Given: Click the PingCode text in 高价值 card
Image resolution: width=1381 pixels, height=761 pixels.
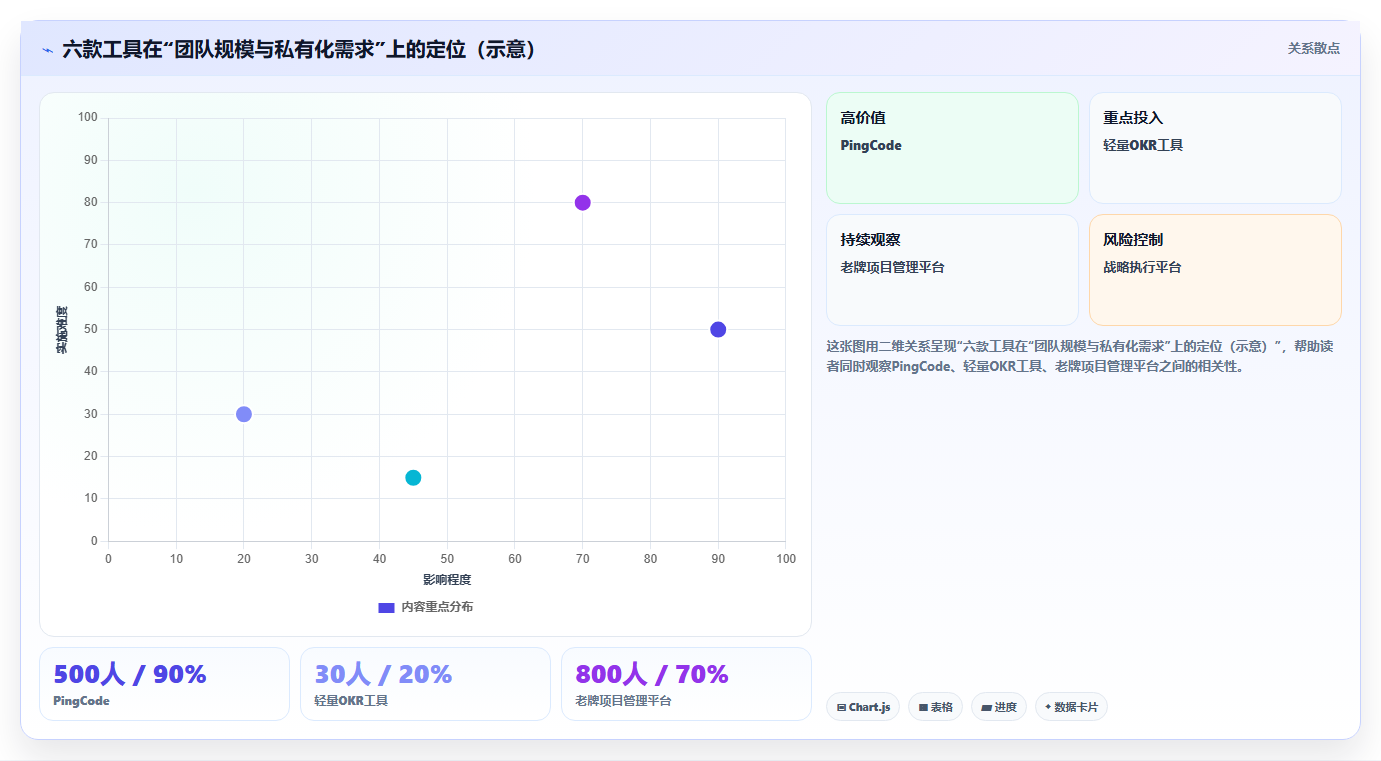Looking at the screenshot, I should (x=871, y=146).
